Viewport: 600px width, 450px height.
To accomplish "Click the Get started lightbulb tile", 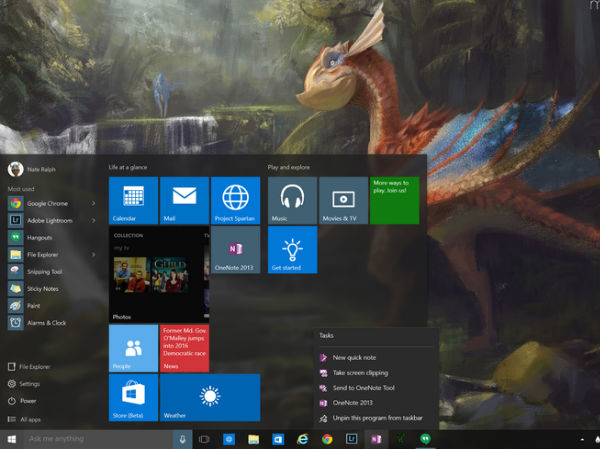I will click(292, 249).
